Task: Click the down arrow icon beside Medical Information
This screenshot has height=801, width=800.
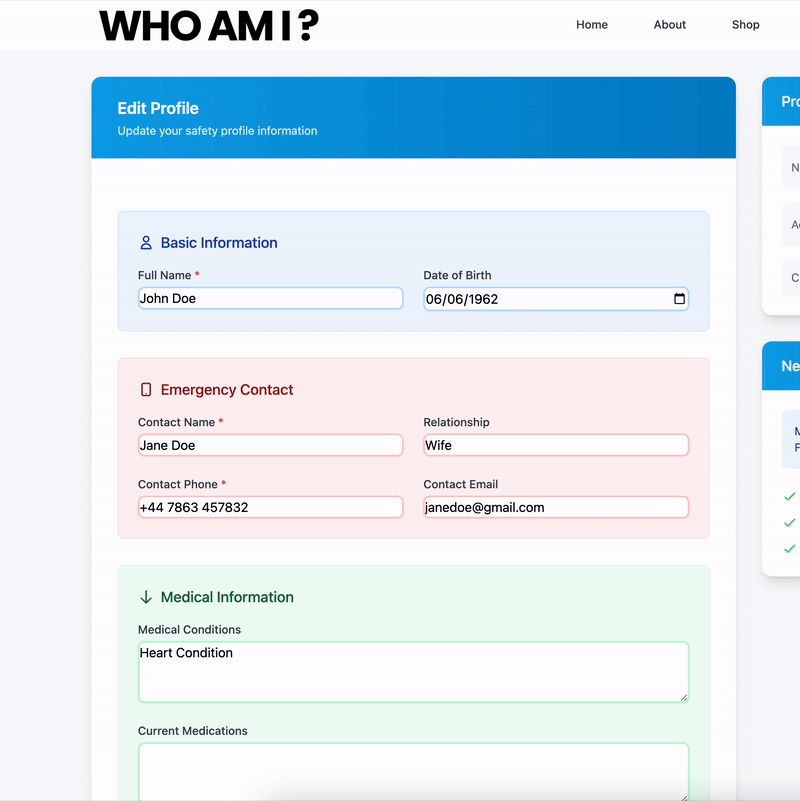Action: tap(146, 597)
